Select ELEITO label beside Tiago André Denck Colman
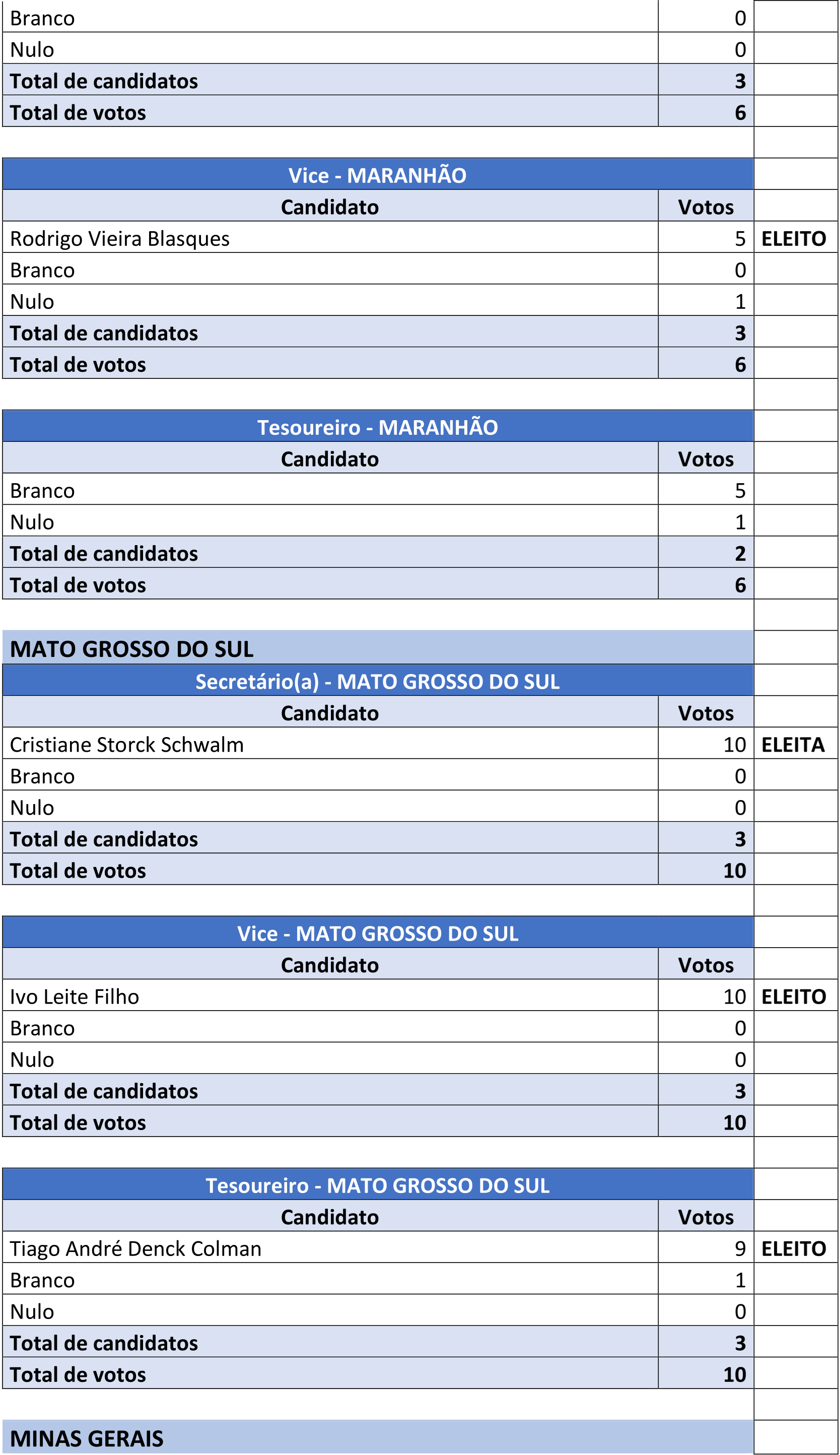840x1455 pixels. coord(793,1248)
